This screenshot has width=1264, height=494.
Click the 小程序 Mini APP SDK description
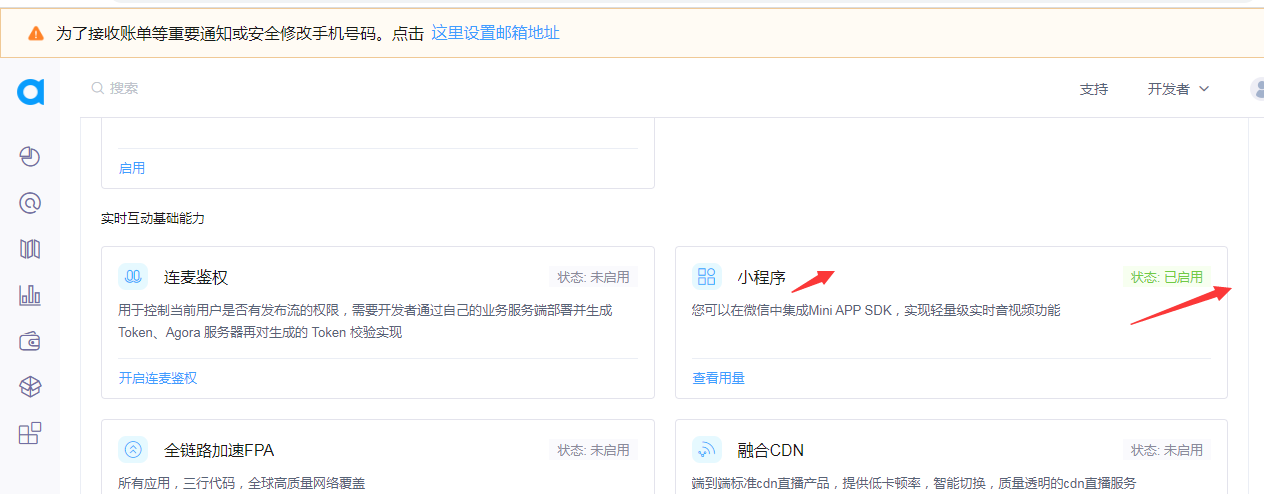coord(876,311)
